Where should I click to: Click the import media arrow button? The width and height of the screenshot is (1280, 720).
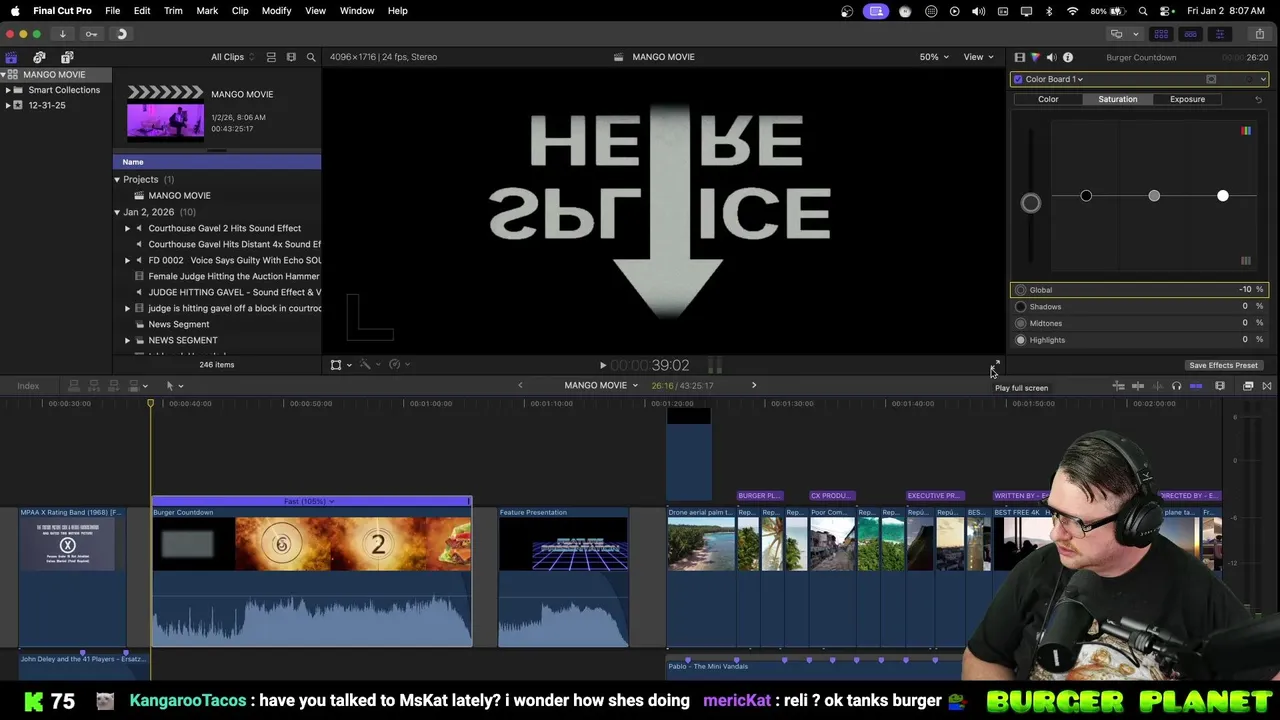[x=62, y=34]
